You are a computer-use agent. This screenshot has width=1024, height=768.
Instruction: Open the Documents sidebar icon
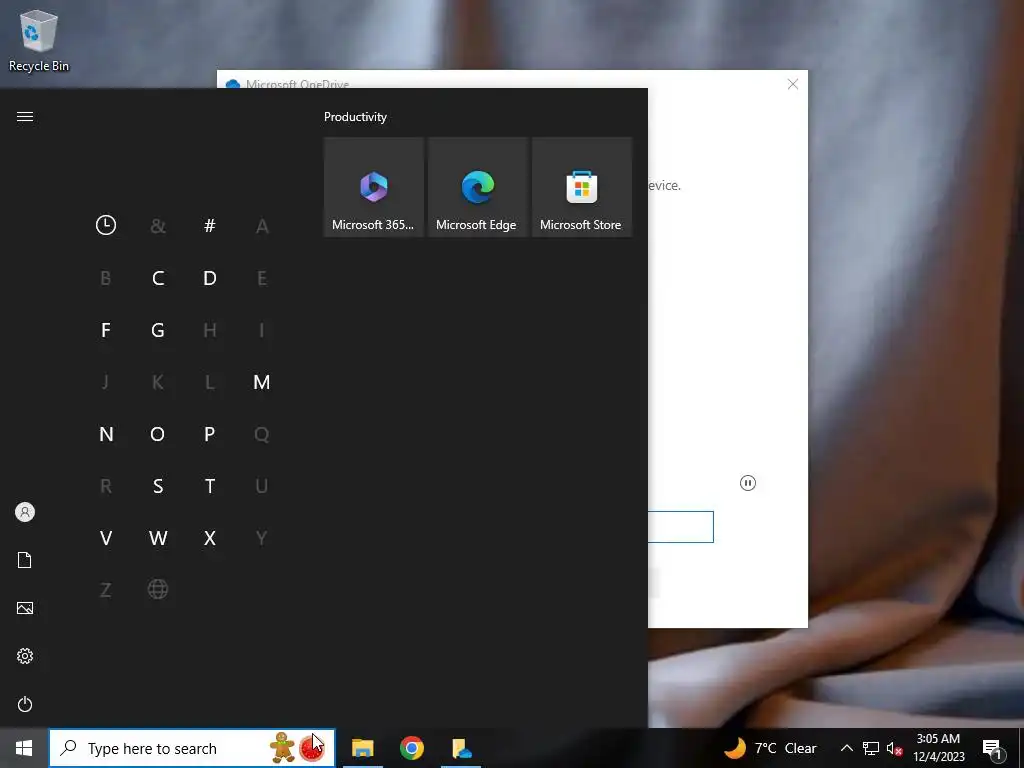(25, 560)
